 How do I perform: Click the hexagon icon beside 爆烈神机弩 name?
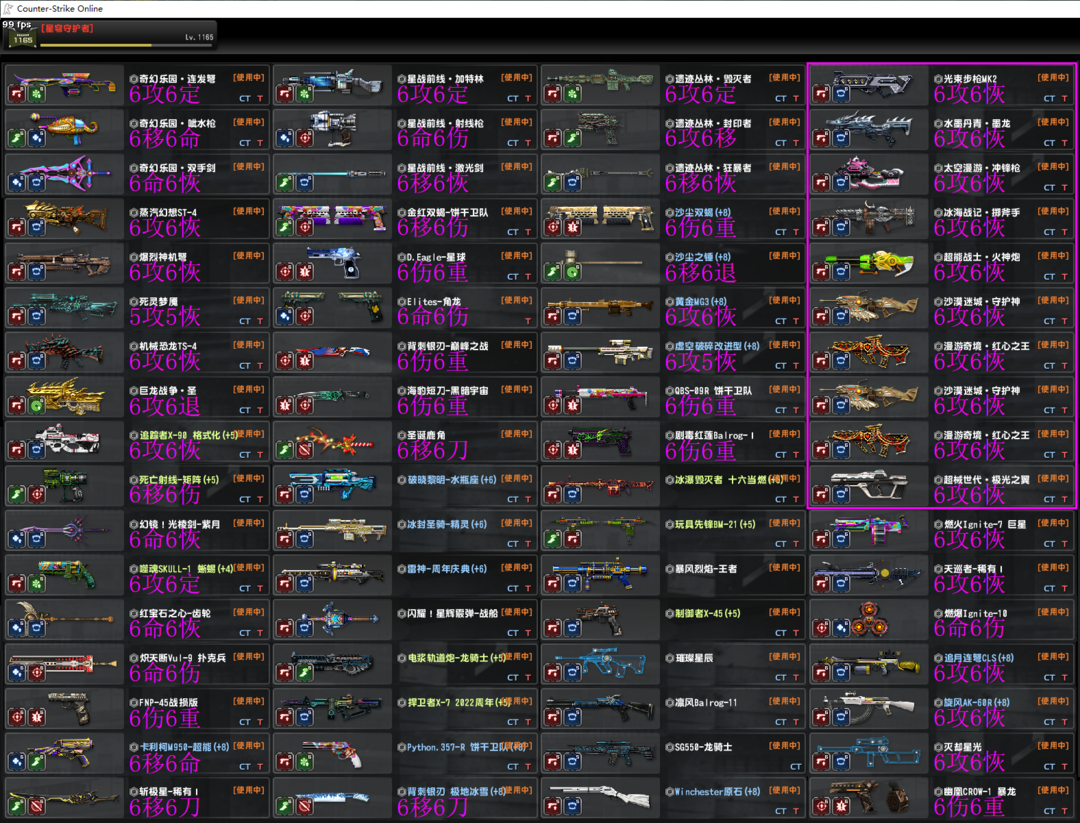[x=132, y=257]
